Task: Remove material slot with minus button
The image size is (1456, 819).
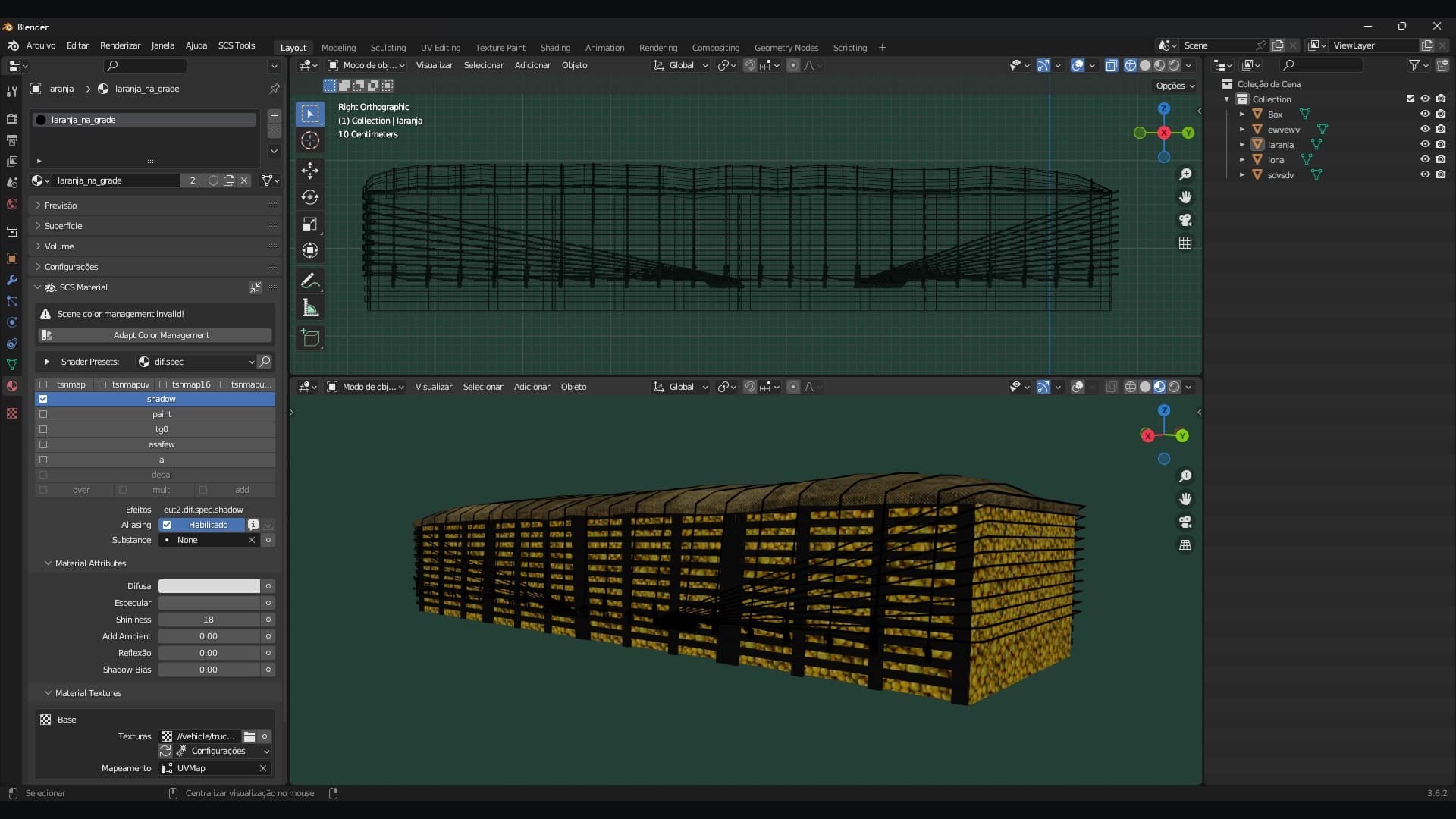Action: (x=275, y=131)
